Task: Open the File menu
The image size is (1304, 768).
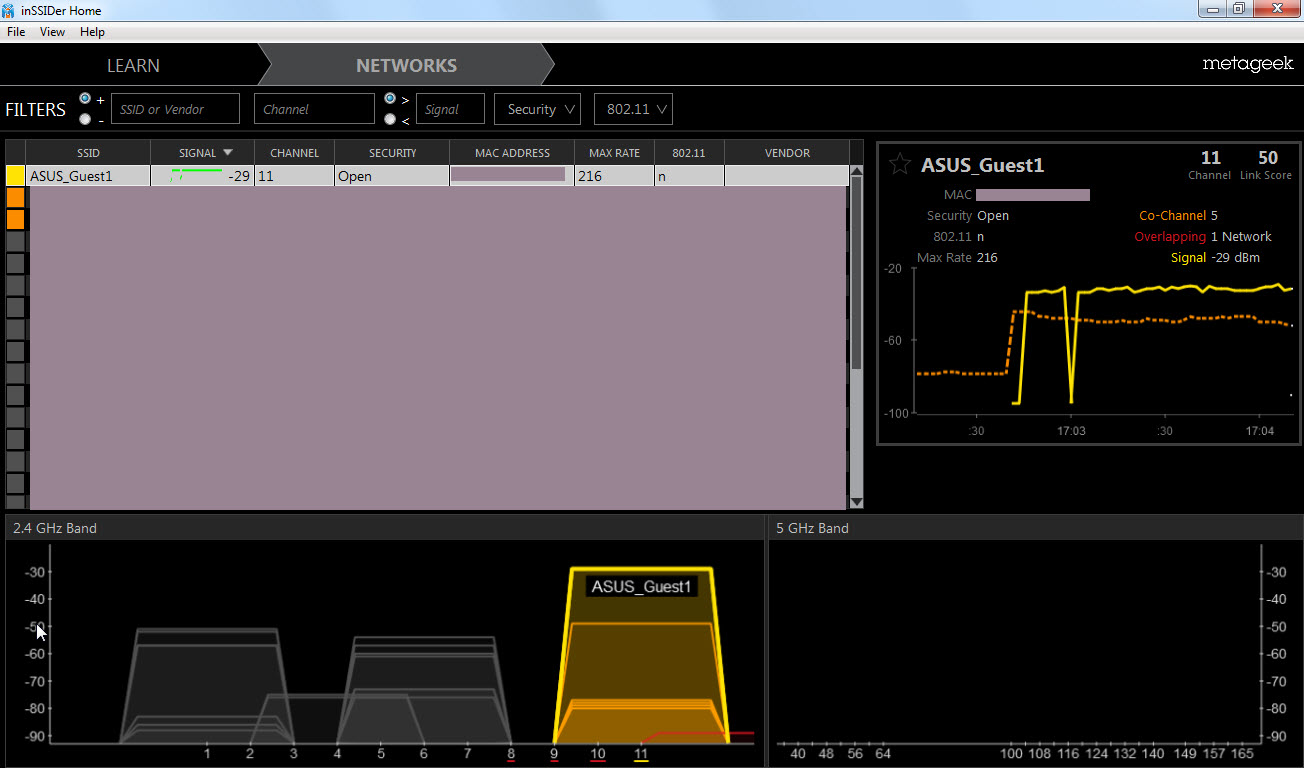Action: (x=16, y=32)
